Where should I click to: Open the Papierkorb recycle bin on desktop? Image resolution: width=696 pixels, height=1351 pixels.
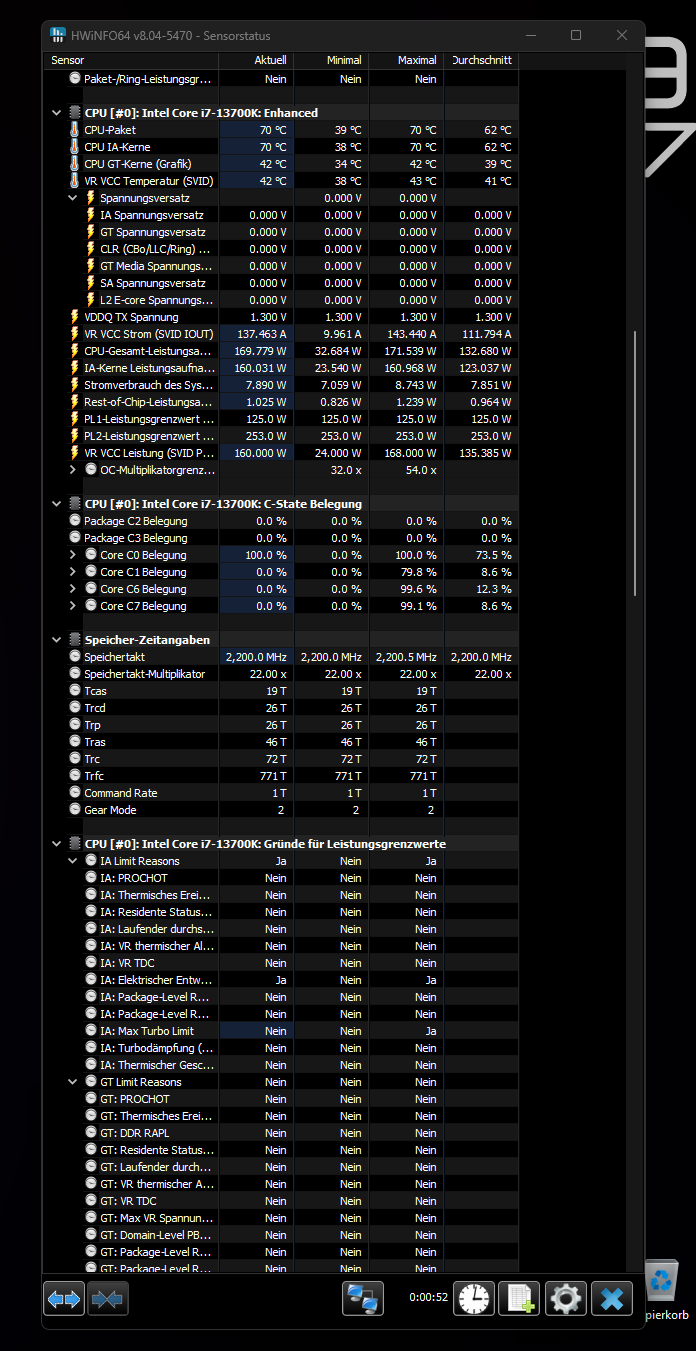662,1290
